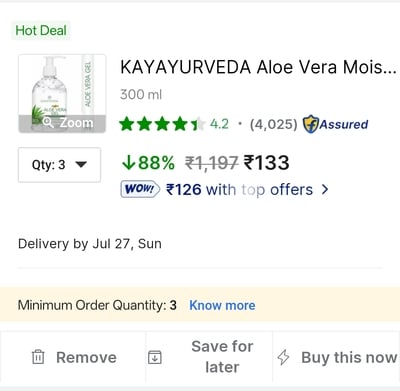This screenshot has width=400, height=391.
Task: Click the trash can icon beside Remove
Action: (38, 357)
